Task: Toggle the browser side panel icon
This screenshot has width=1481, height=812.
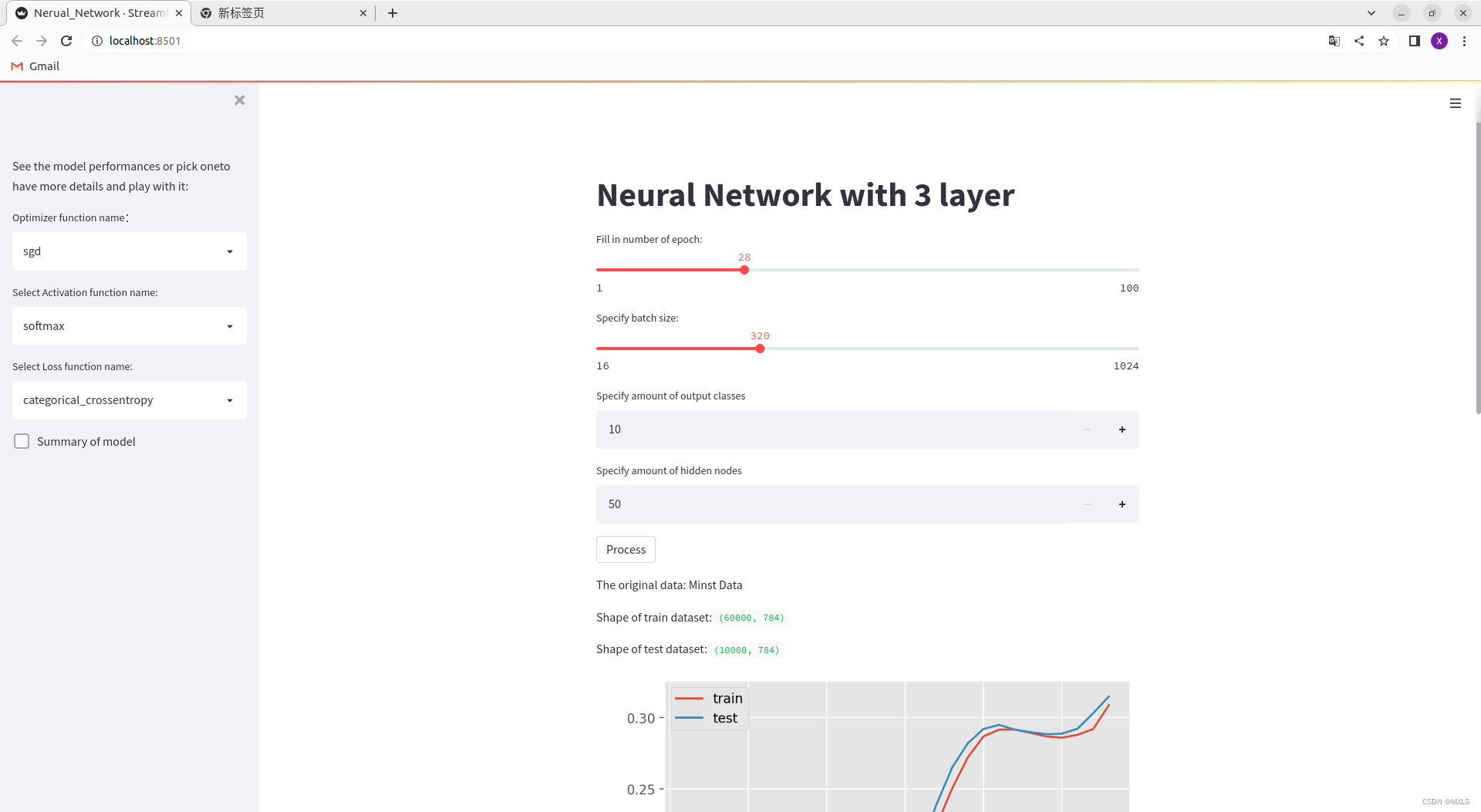Action: click(x=1414, y=41)
